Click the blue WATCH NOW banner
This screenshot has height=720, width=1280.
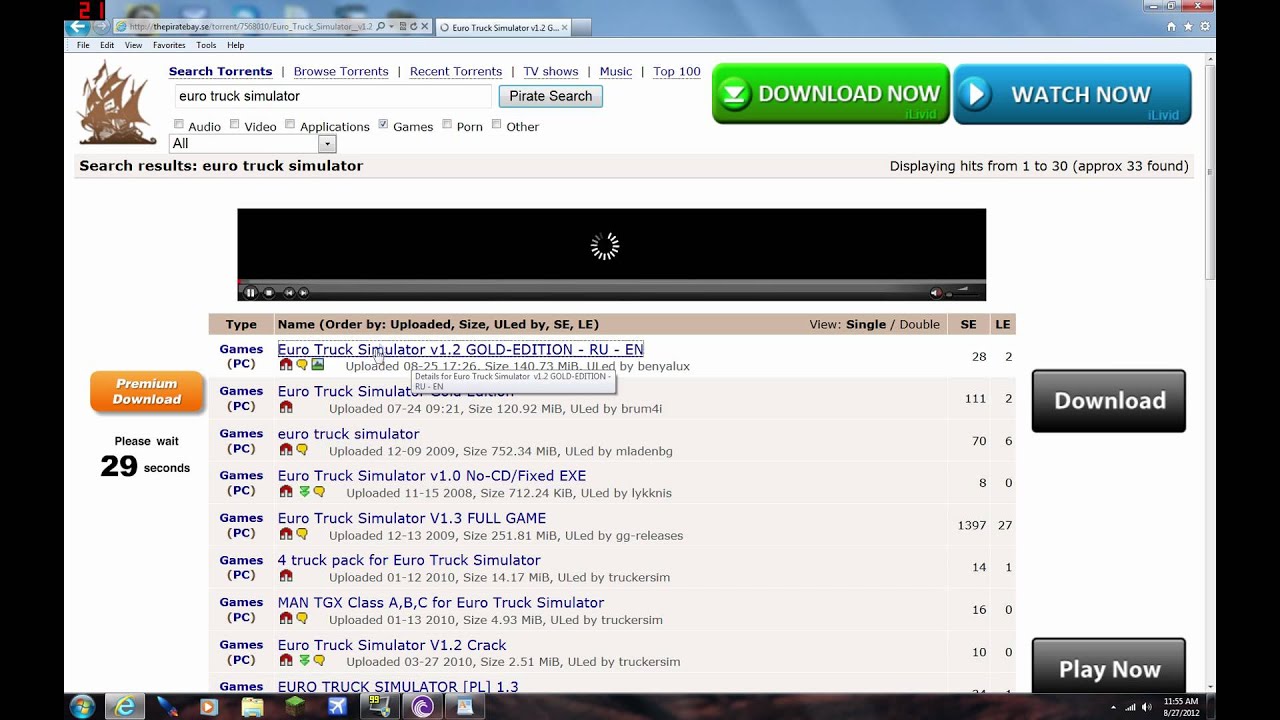click(1072, 94)
